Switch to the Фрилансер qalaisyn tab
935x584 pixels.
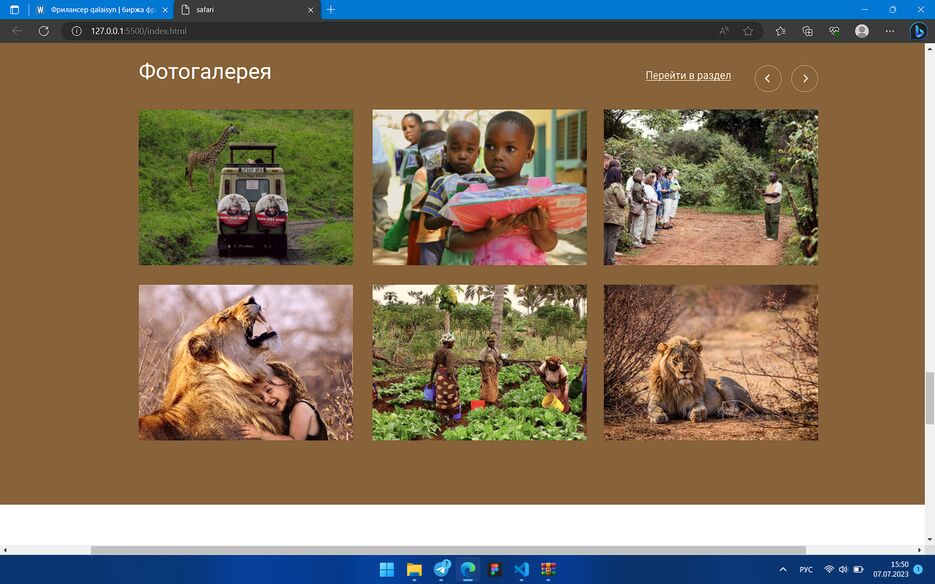tap(101, 10)
